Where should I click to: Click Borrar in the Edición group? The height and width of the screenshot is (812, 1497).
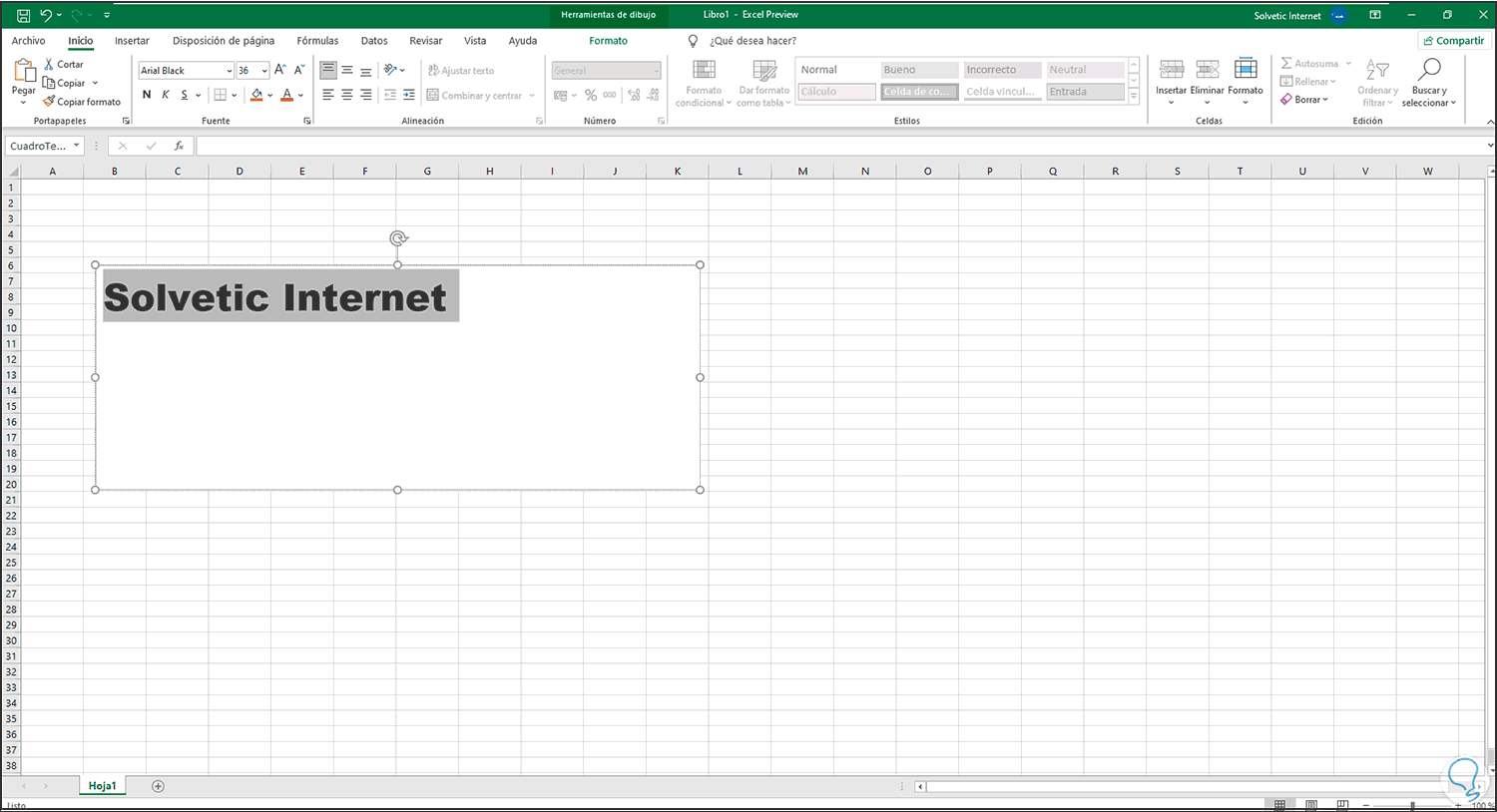click(1304, 100)
